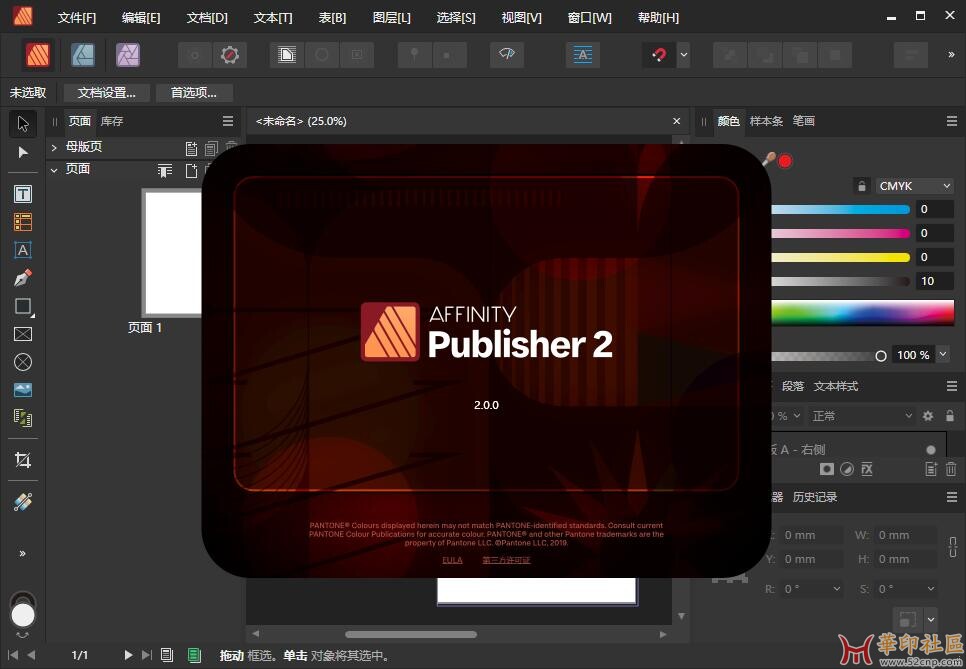Screen dimensions: 966x669
Task: Close the <未命名> document tab
Action: pos(676,121)
